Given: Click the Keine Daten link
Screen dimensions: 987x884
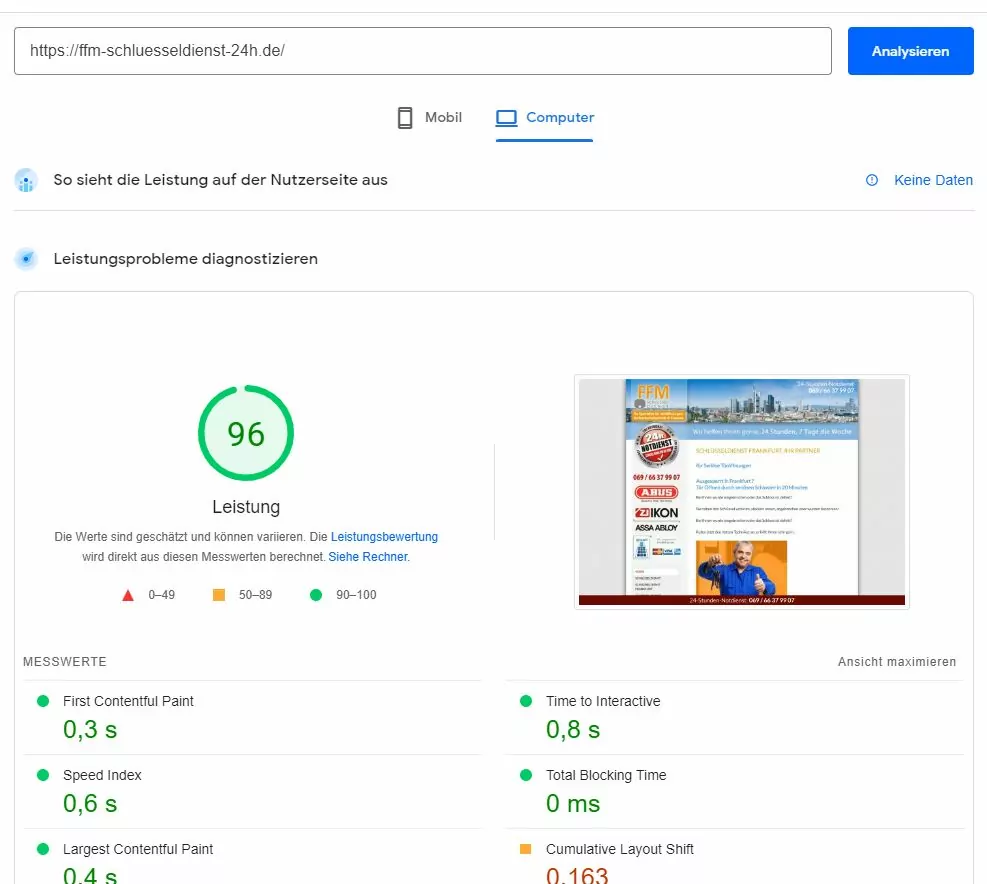Looking at the screenshot, I should [x=933, y=180].
